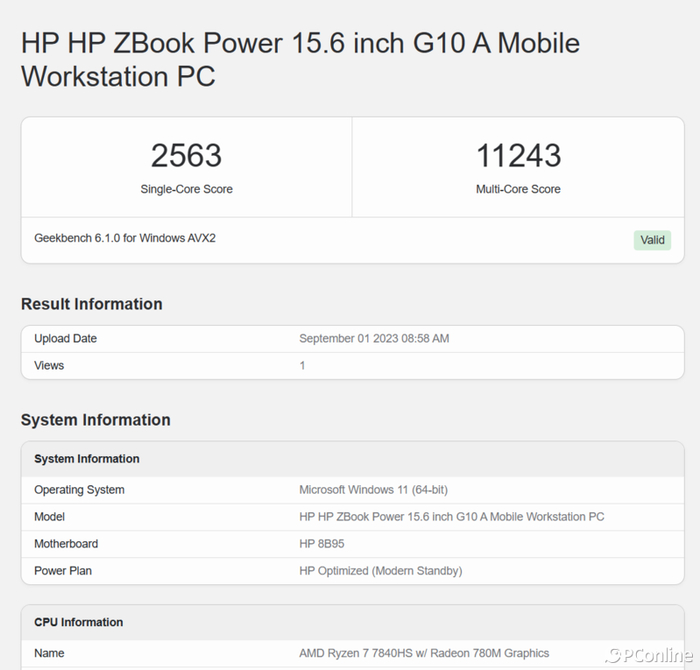Click the Power Plan row label
The height and width of the screenshot is (670, 700).
pos(63,571)
